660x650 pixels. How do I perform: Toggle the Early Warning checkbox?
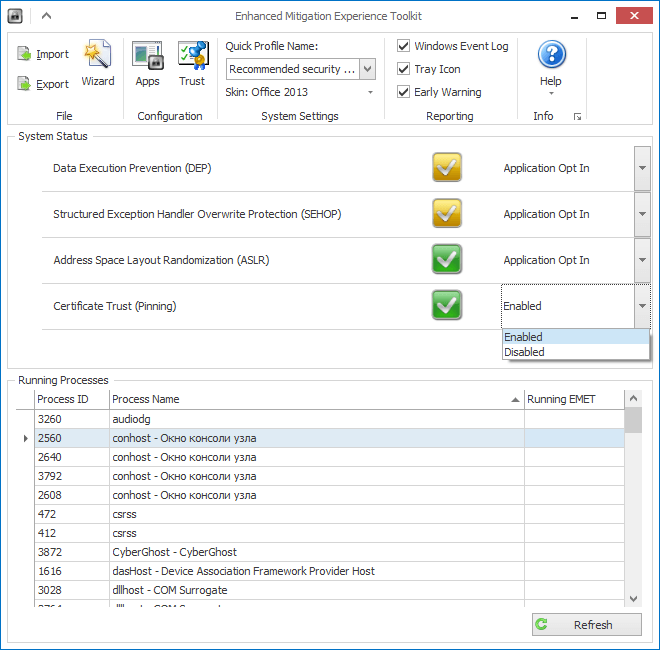point(403,92)
